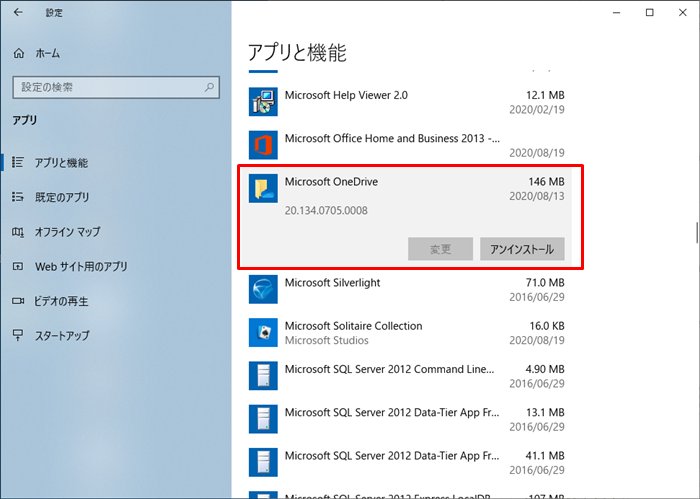The width and height of the screenshot is (700, 499).
Task: Click the 41.1 MB Data-Tier App icon
Action: pyautogui.click(x=263, y=462)
